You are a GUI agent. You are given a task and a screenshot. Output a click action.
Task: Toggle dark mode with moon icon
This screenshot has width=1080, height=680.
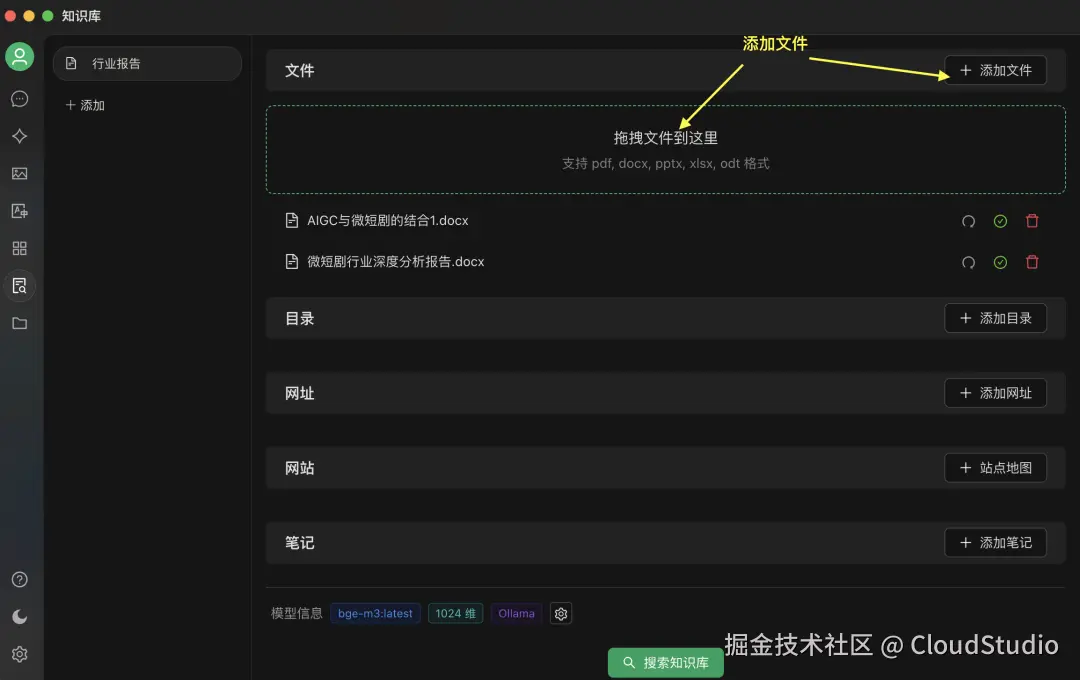[x=20, y=617]
